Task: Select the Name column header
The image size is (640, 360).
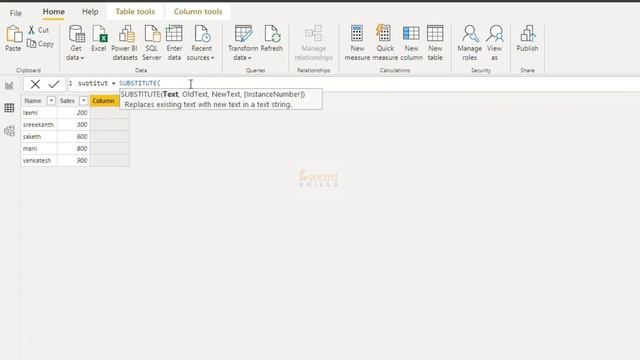Action: 33,100
